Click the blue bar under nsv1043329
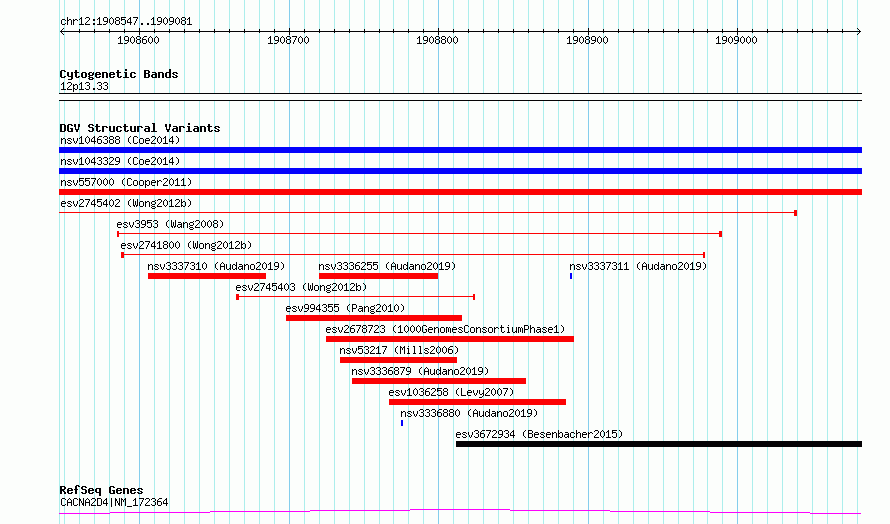Screen dimensions: 890x524 pos(460,171)
